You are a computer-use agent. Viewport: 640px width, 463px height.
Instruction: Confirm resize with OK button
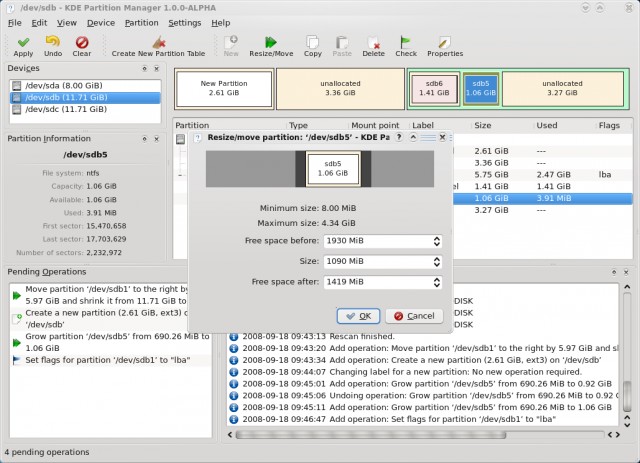359,315
